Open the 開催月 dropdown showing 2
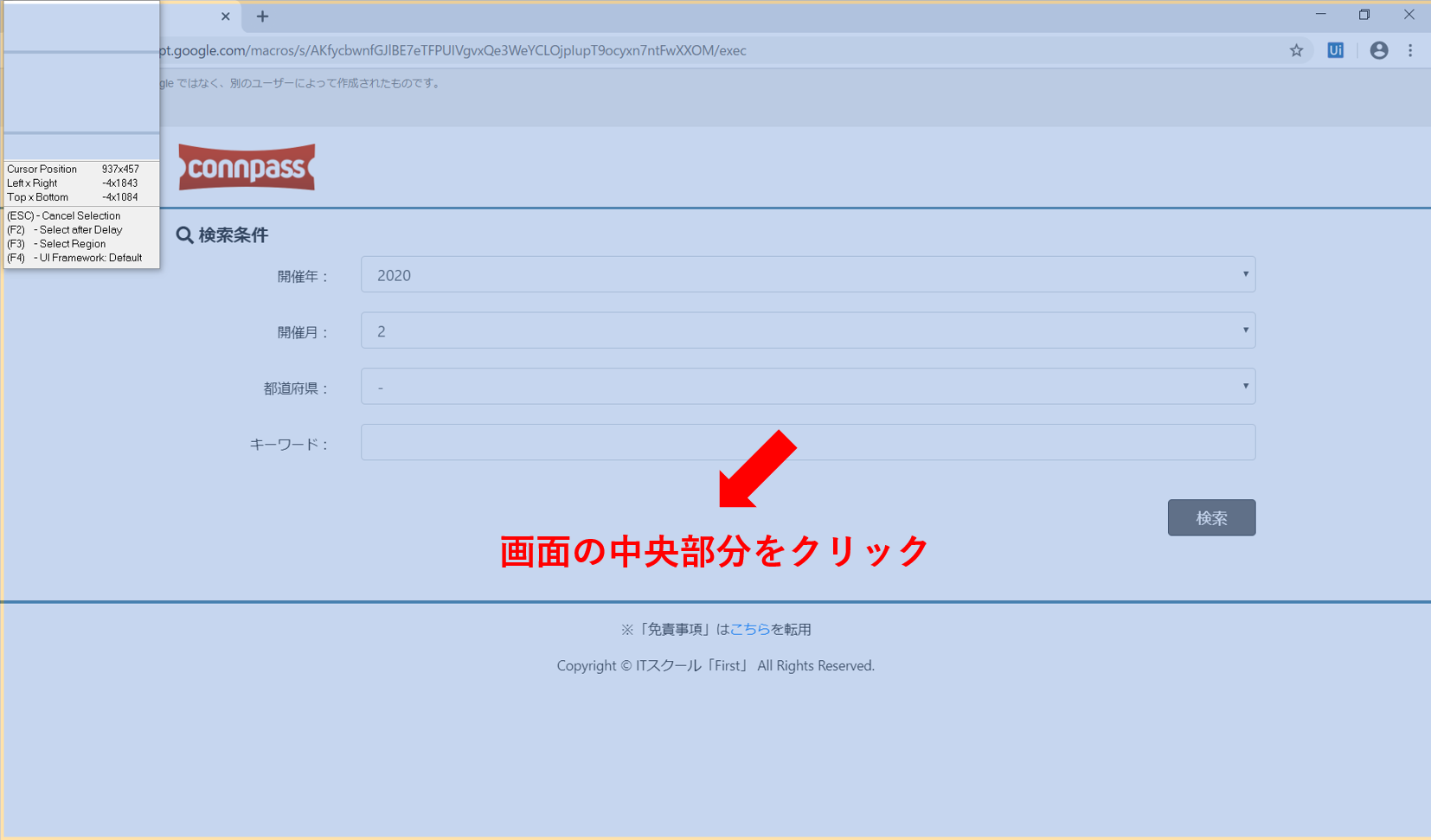This screenshot has width=1431, height=840. (x=807, y=330)
